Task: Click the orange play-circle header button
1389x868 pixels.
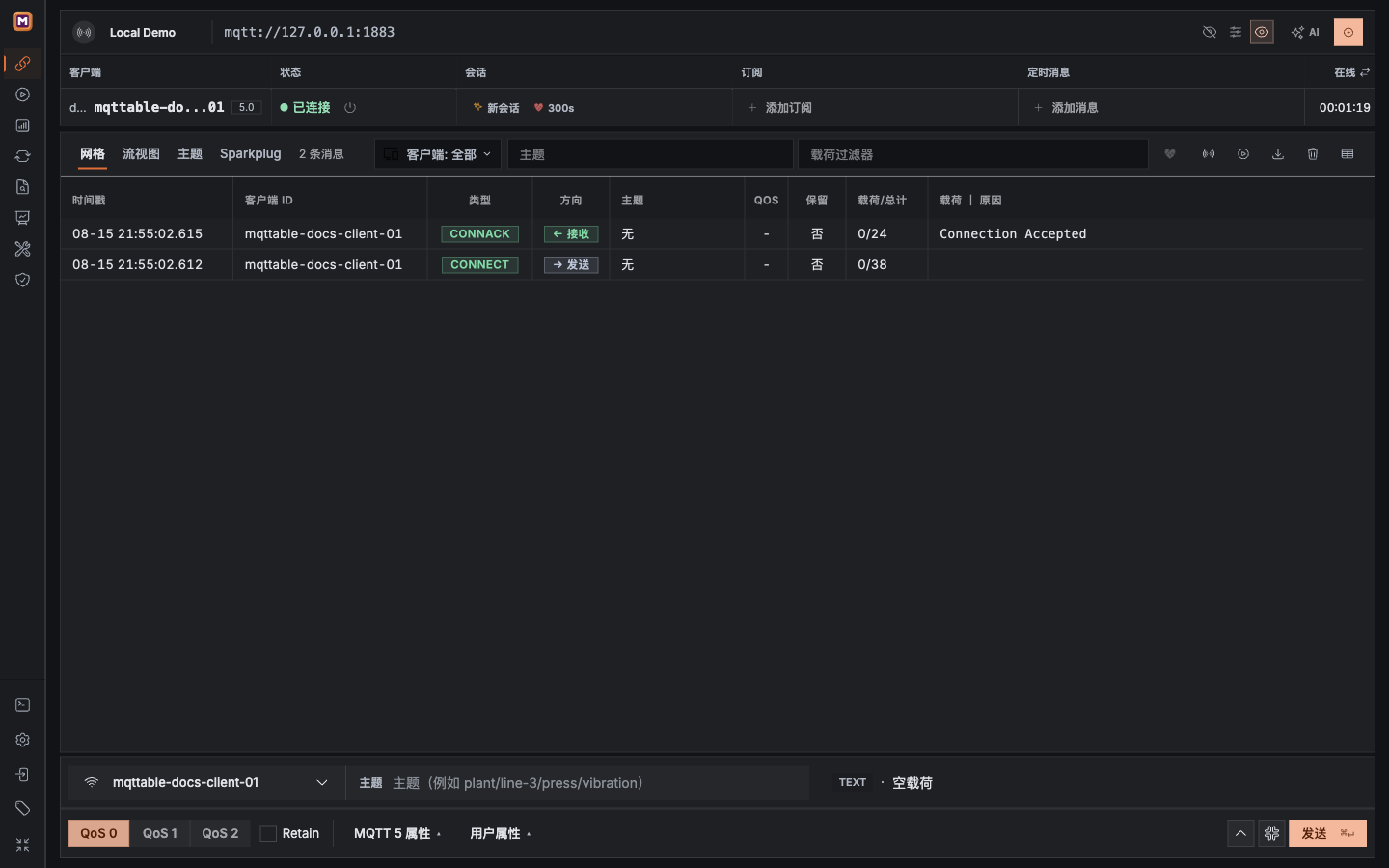Action: [x=1348, y=32]
